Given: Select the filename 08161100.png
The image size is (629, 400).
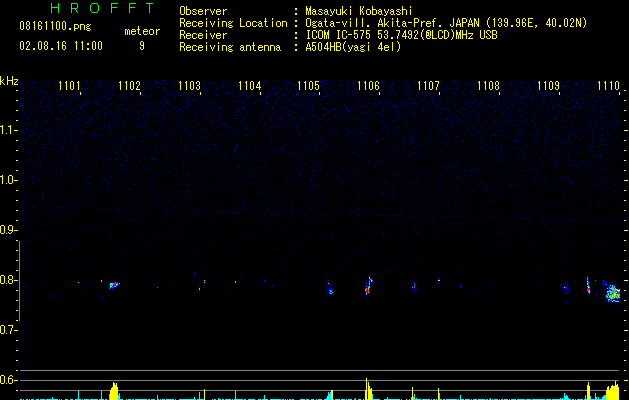Looking at the screenshot, I should pos(55,27).
